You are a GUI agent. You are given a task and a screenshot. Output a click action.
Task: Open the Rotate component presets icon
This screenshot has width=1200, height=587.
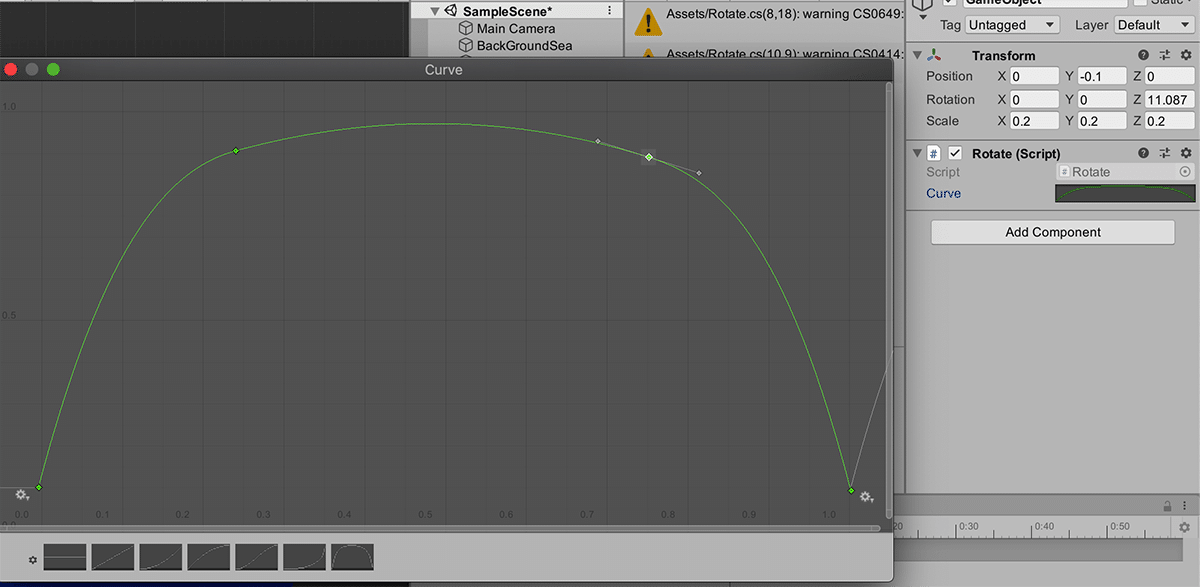[x=1164, y=152]
